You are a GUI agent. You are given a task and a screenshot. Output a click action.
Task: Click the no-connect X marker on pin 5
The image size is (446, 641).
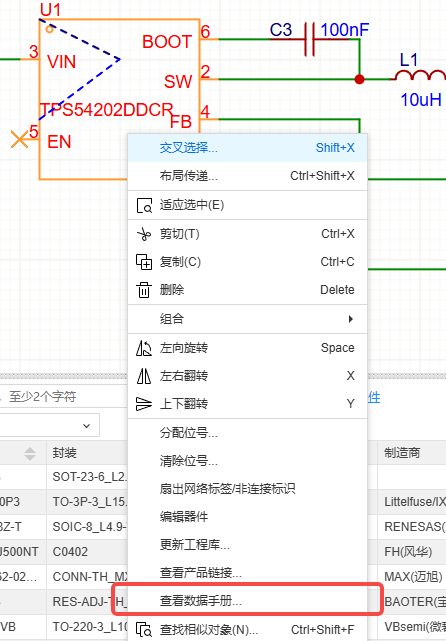pyautogui.click(x=19, y=139)
